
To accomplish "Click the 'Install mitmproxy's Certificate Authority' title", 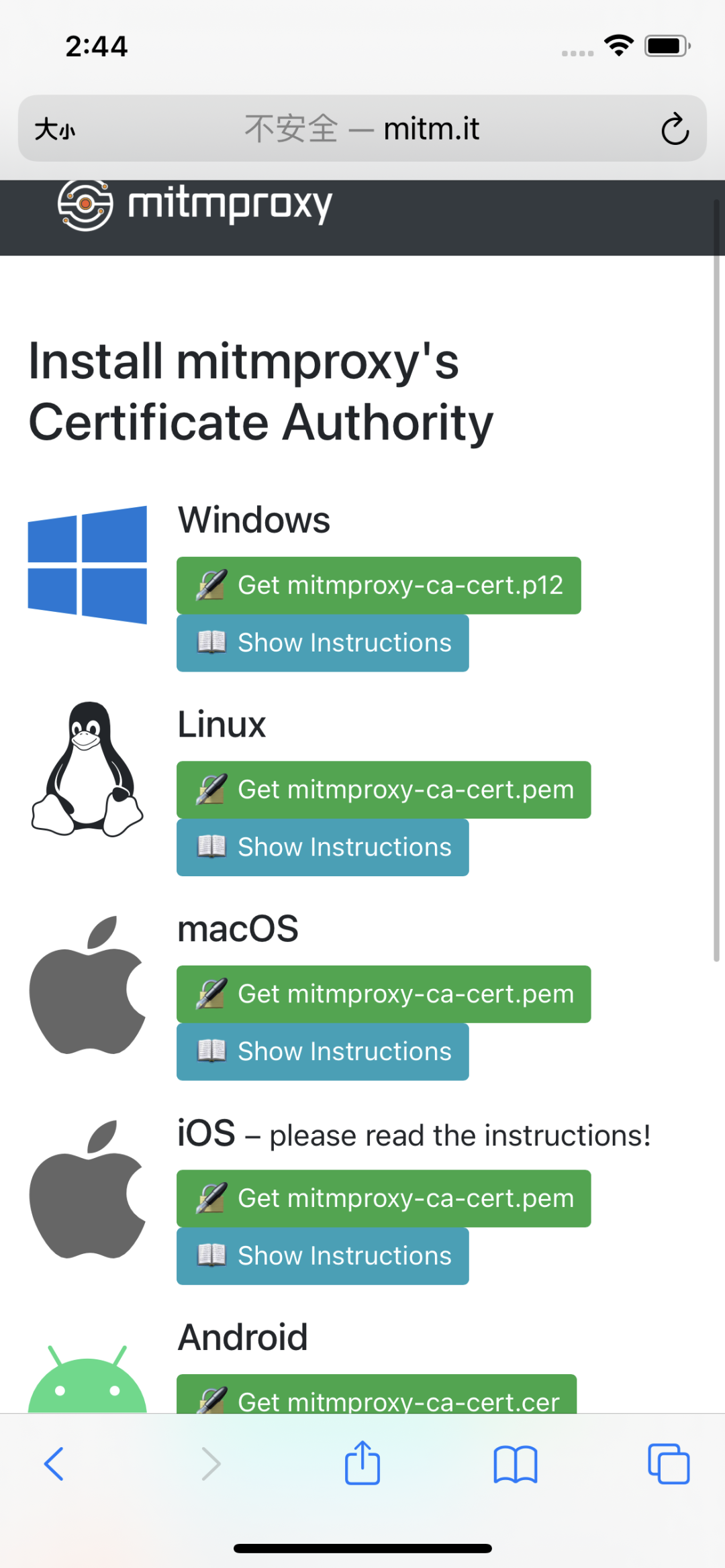I will [x=261, y=392].
